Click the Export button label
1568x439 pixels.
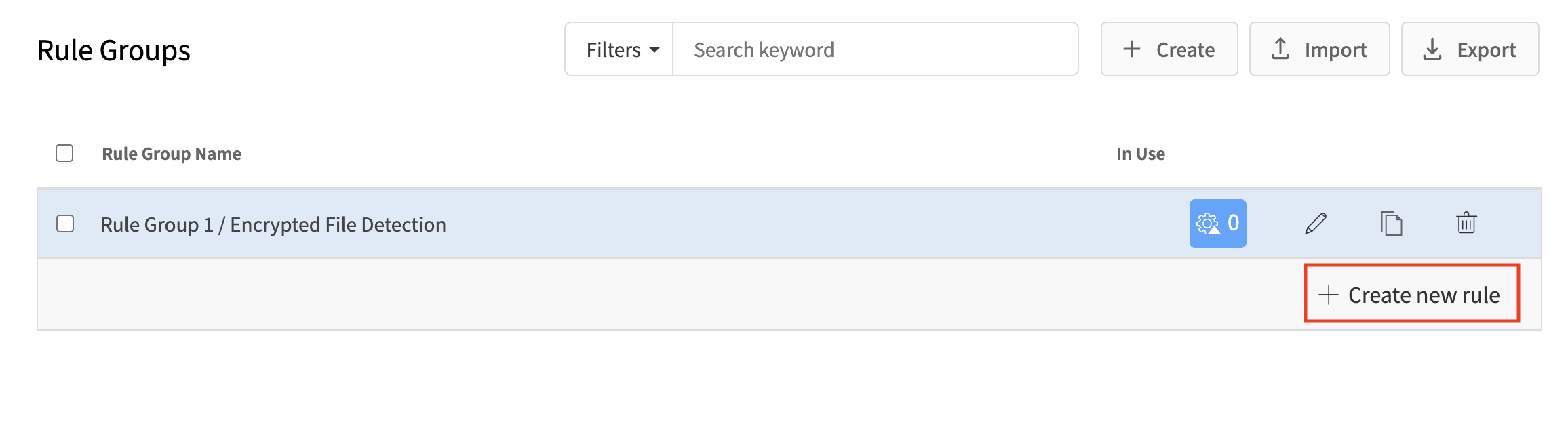[1487, 49]
